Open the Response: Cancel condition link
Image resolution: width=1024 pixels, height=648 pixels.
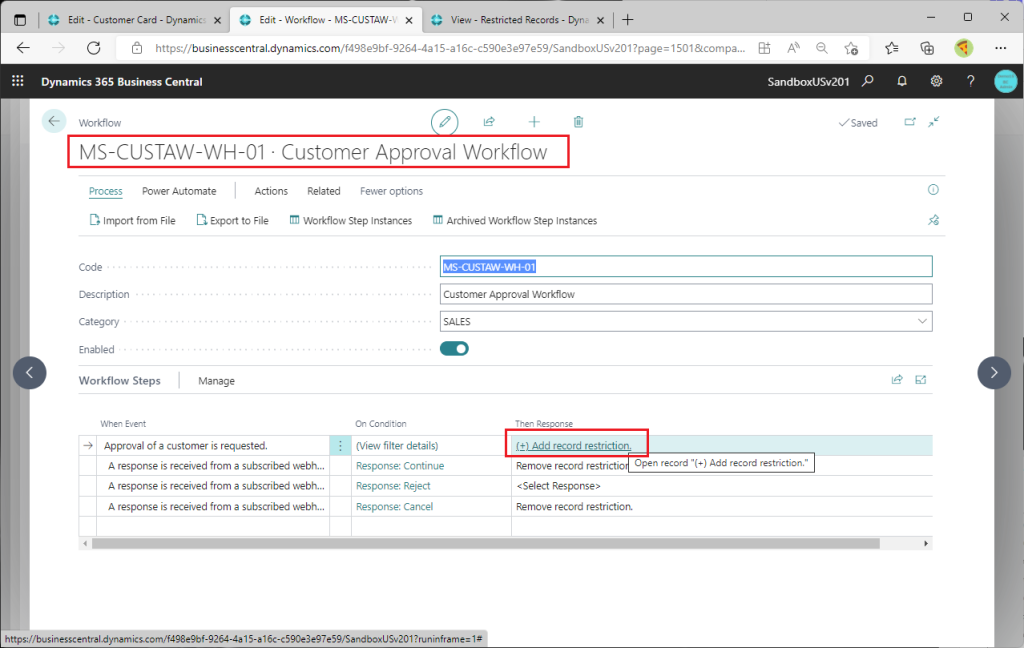(x=394, y=506)
